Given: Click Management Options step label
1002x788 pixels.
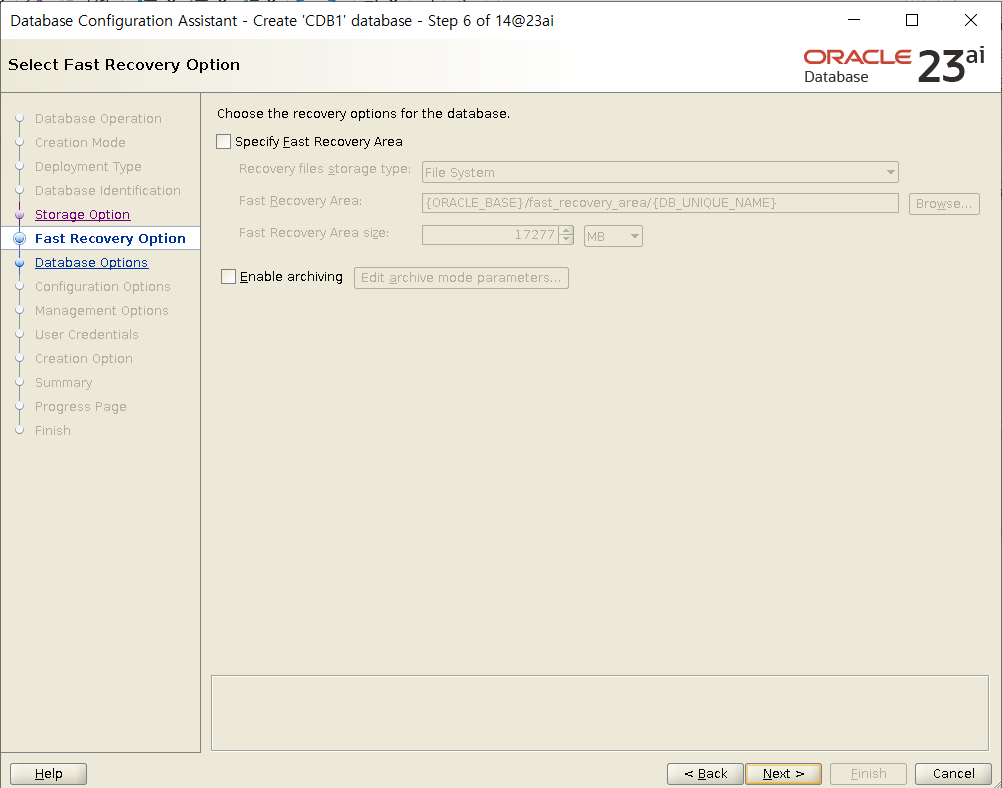Looking at the screenshot, I should point(102,311).
